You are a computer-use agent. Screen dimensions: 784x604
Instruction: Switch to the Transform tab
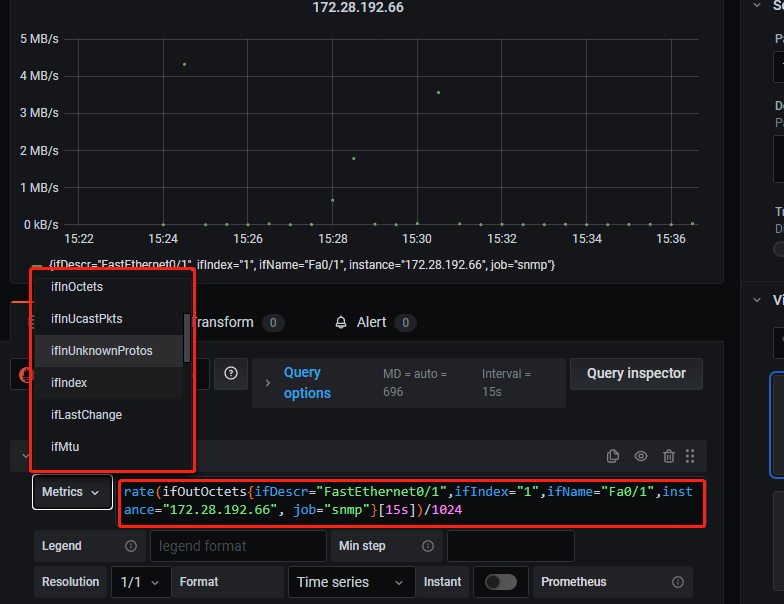point(239,322)
